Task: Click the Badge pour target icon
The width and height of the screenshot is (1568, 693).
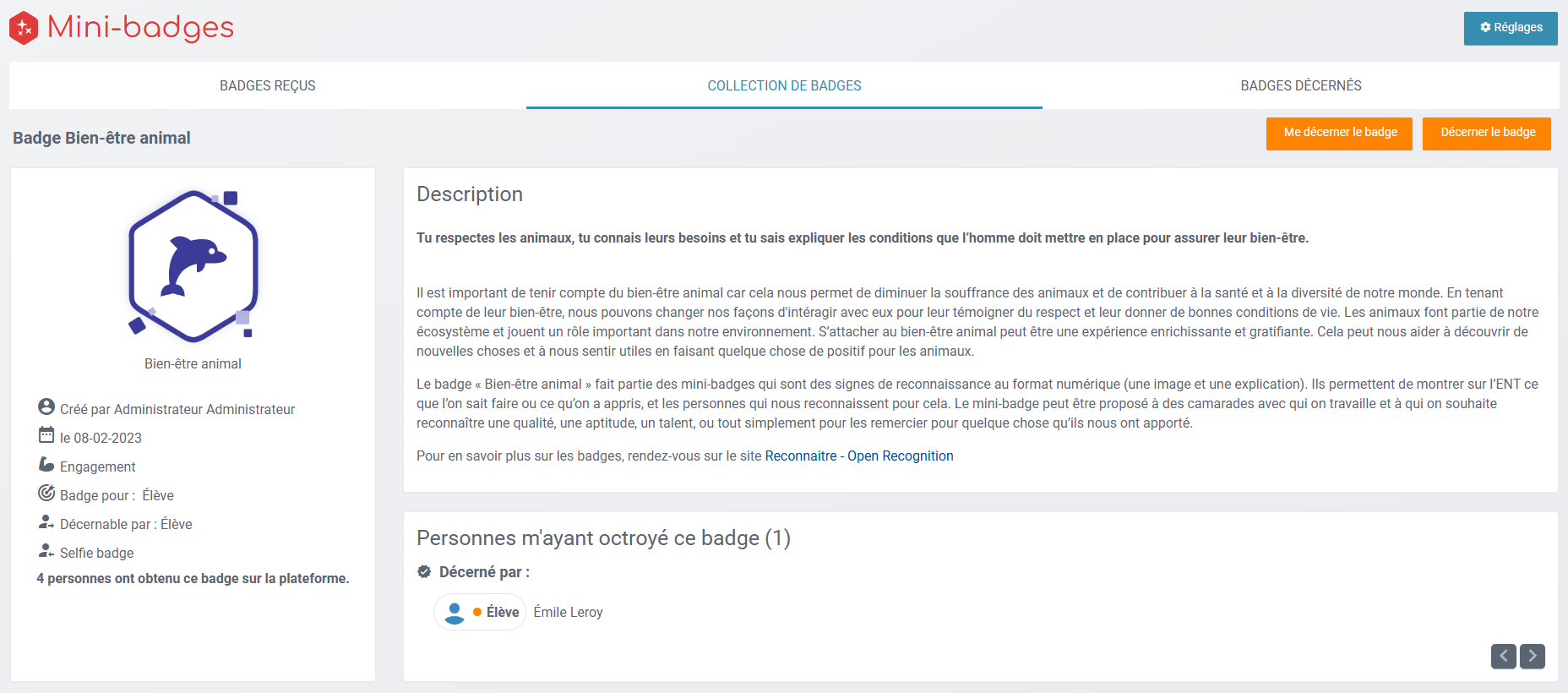Action: [46, 493]
